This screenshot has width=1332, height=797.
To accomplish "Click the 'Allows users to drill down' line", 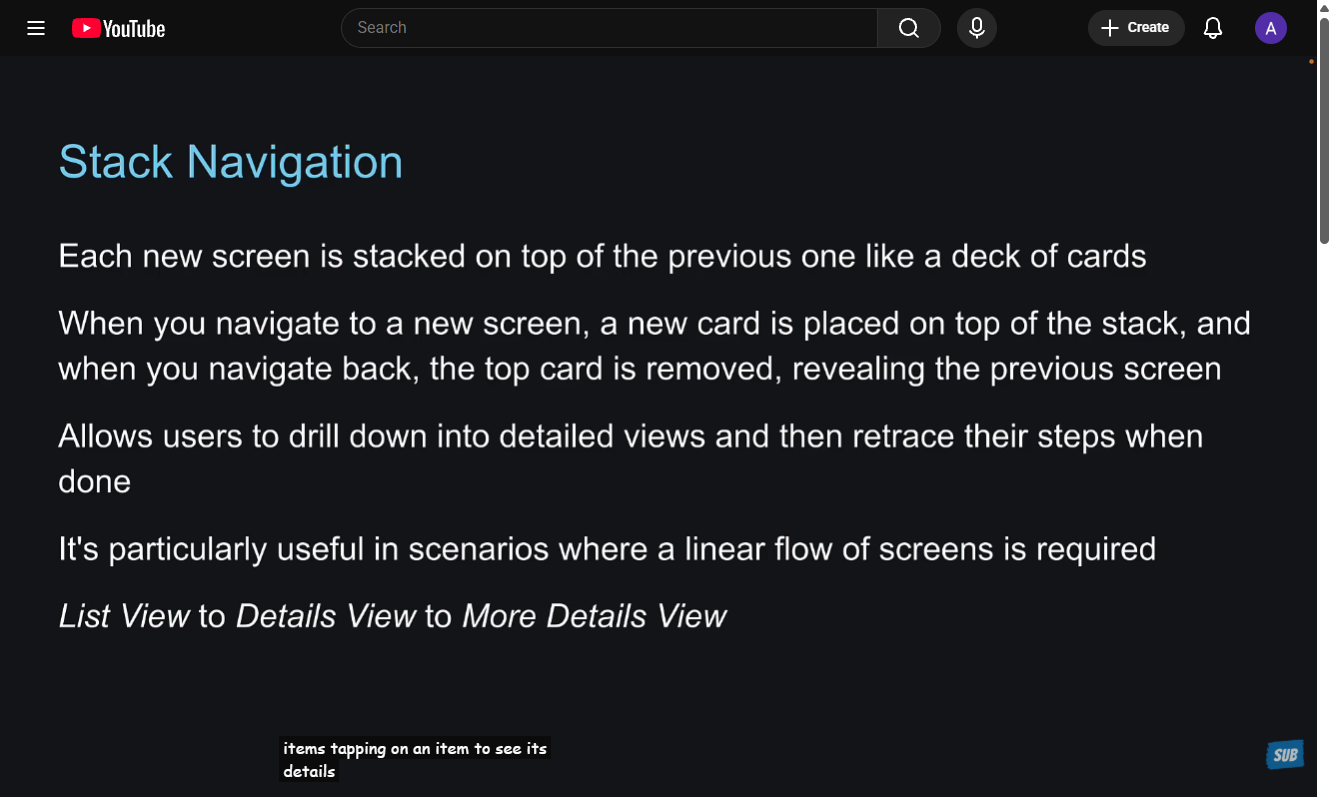I will tap(630, 437).
